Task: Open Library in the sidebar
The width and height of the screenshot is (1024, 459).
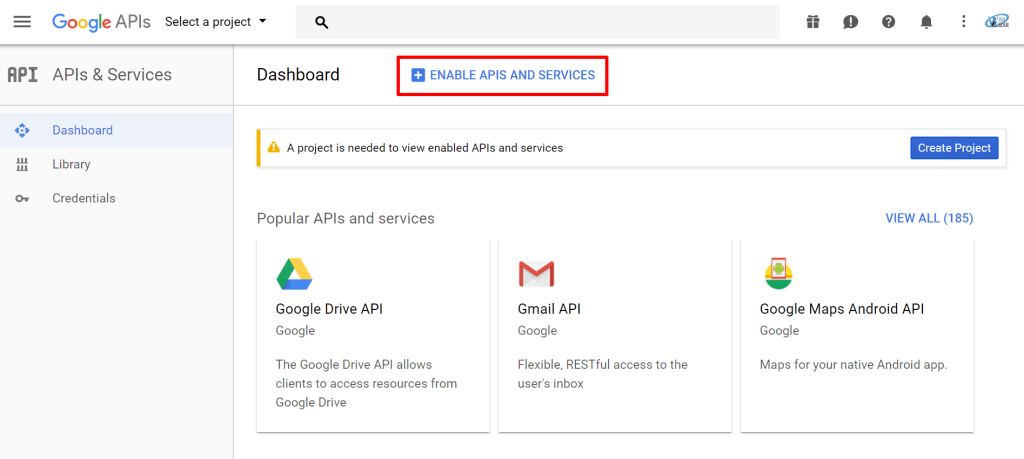Action: 71,164
